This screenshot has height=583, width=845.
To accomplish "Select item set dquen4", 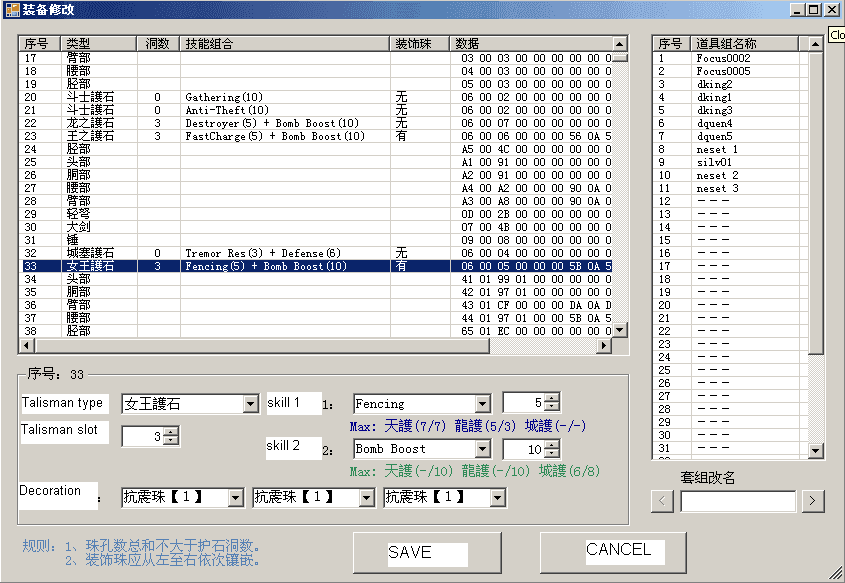I will [730, 123].
